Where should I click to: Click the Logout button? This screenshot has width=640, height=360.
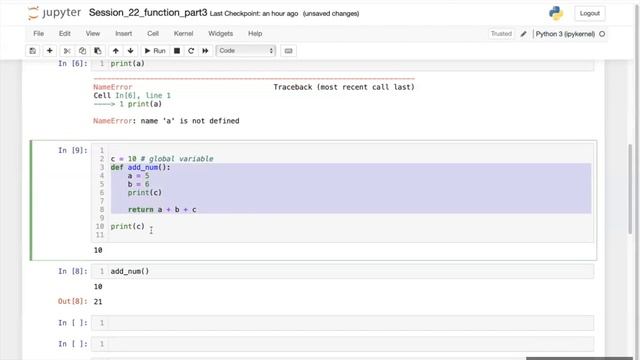589,13
